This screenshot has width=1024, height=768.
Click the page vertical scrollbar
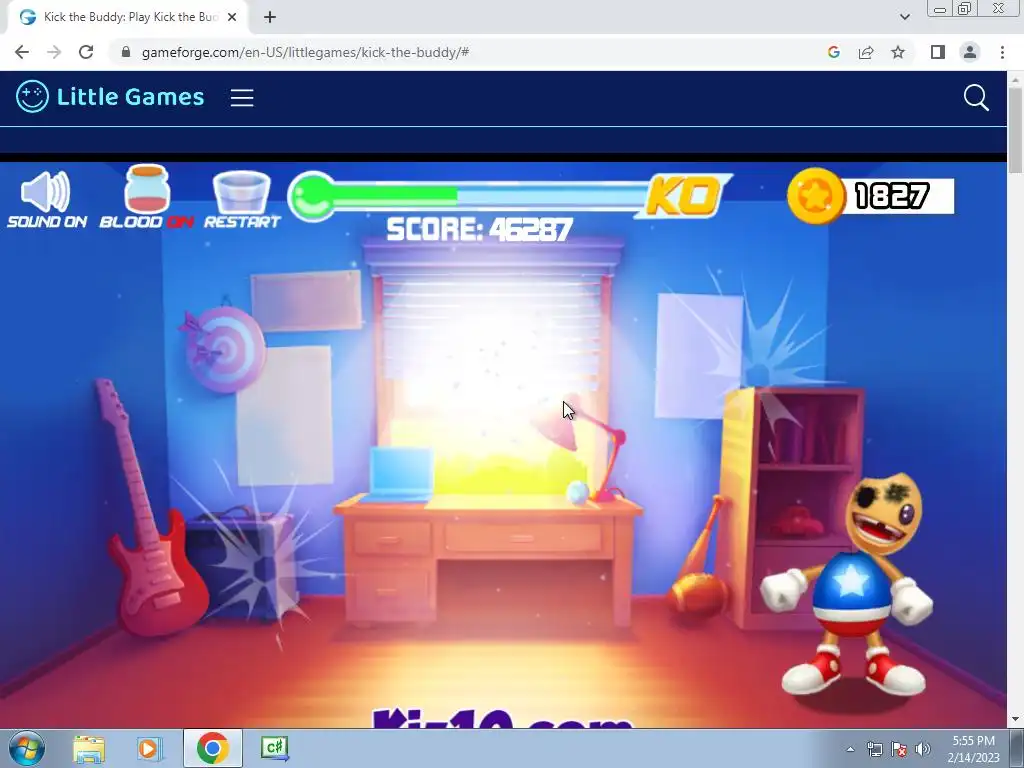tap(1016, 131)
